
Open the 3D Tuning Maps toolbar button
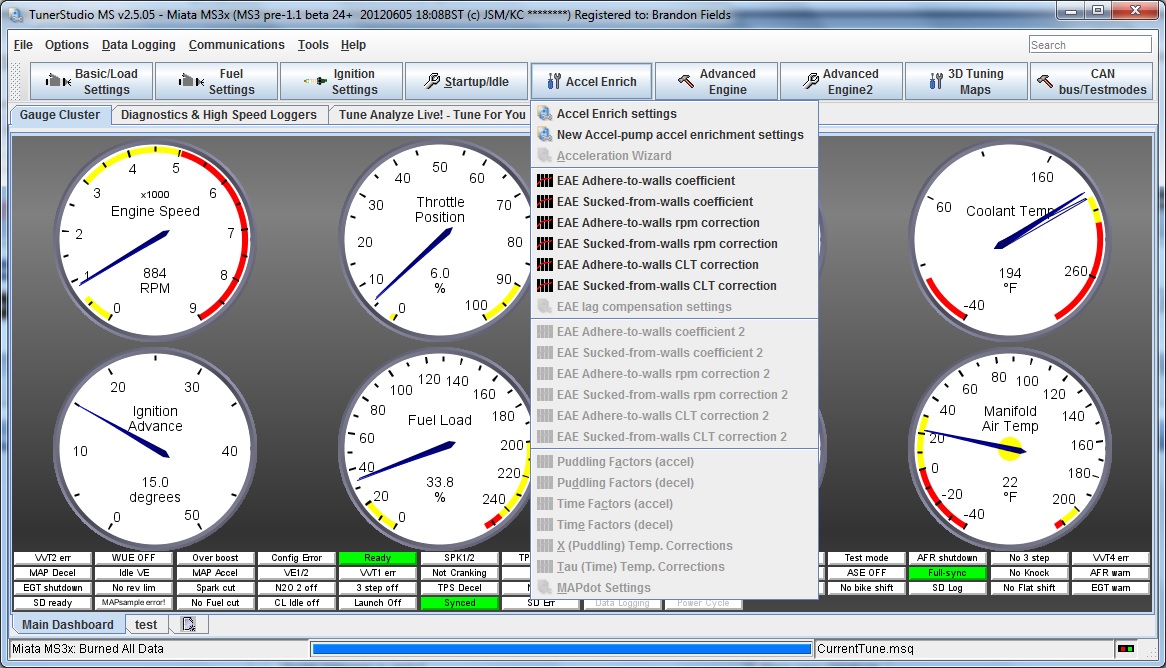965,81
